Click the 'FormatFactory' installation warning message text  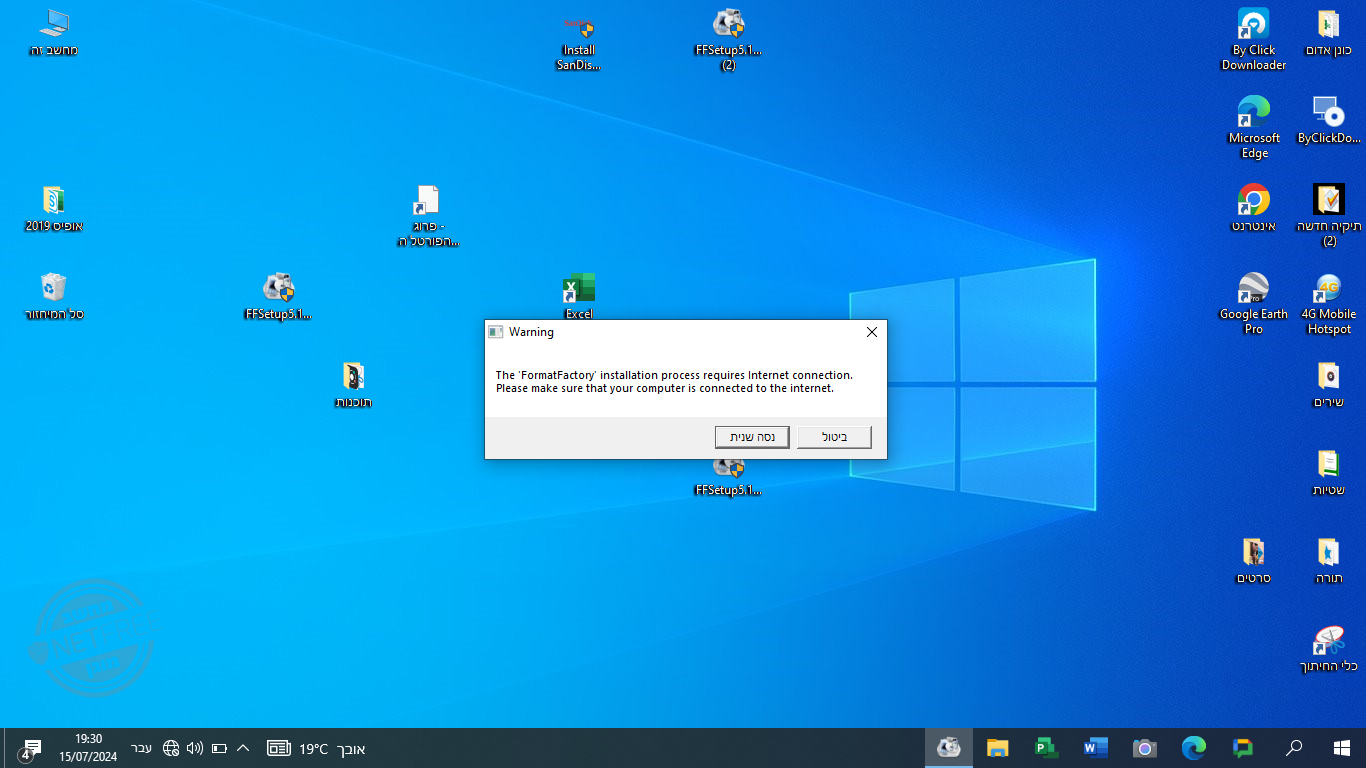click(x=674, y=382)
